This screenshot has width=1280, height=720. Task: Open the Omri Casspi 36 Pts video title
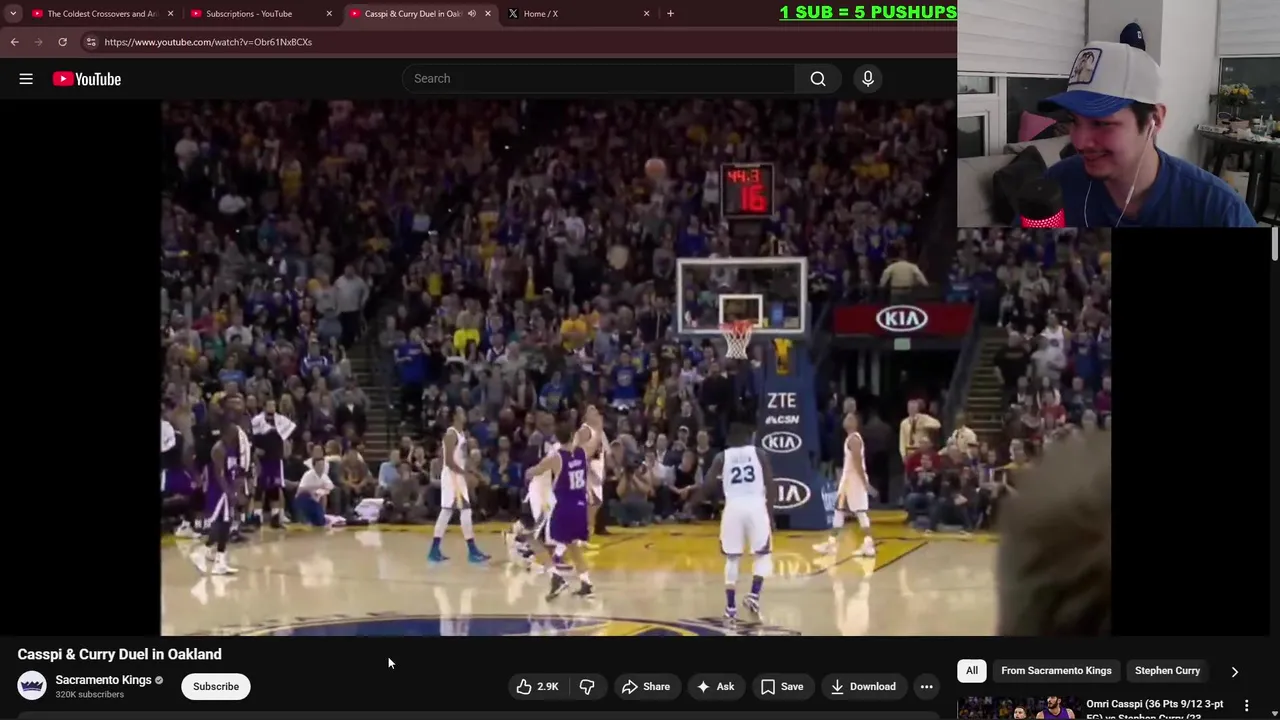pyautogui.click(x=1155, y=709)
